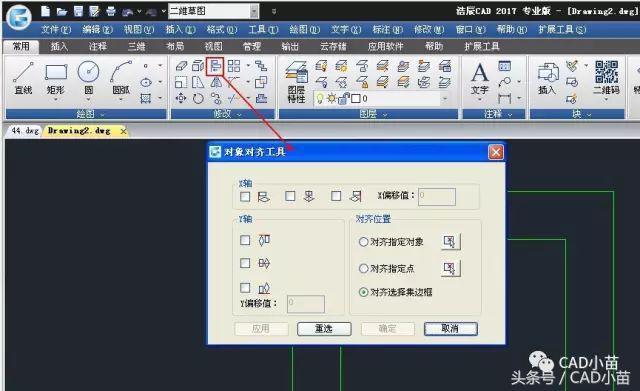640x391 pixels.
Task: Click the X偏移值 input field
Action: (x=437, y=197)
